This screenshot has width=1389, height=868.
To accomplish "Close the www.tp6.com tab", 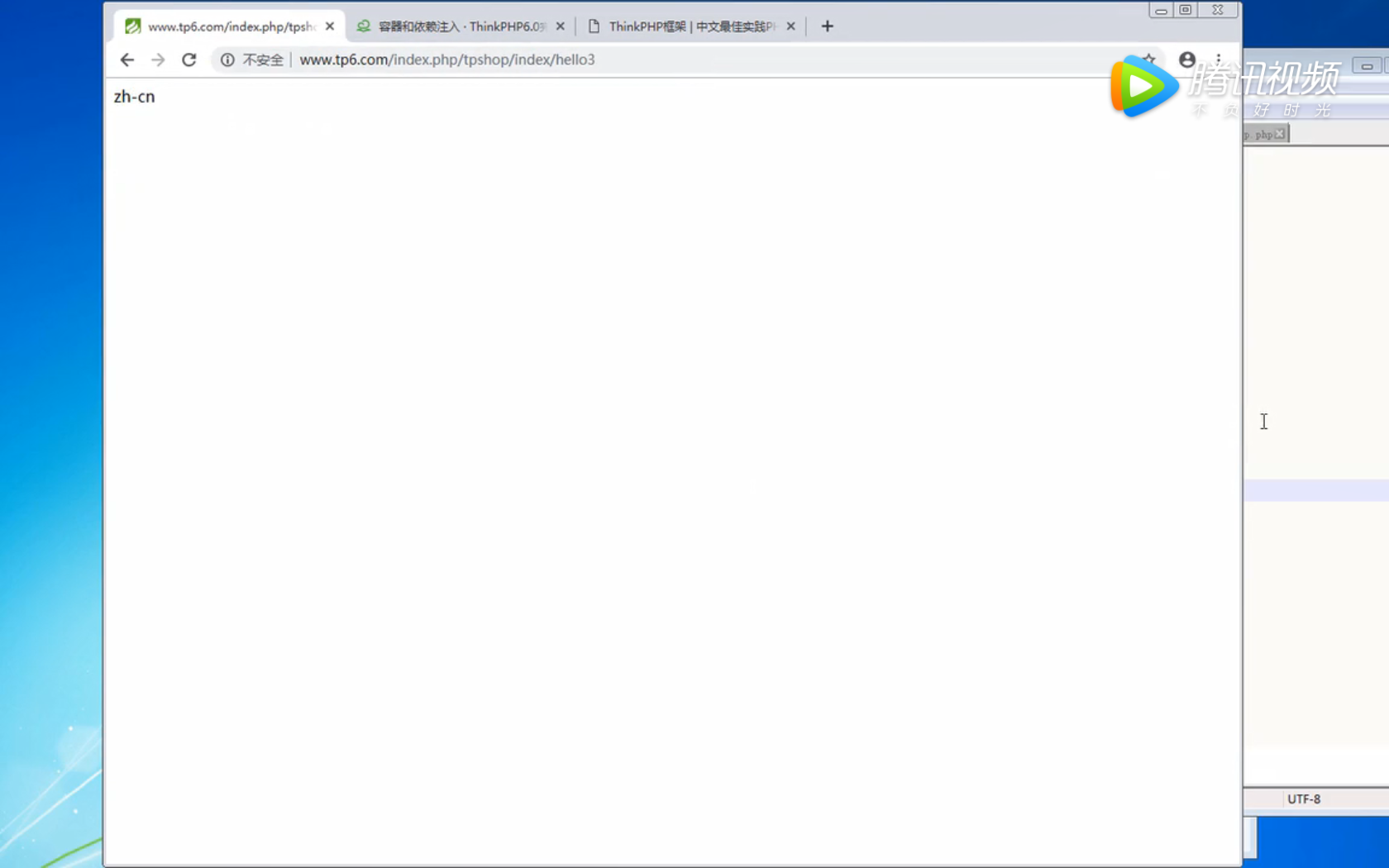I will point(330,26).
